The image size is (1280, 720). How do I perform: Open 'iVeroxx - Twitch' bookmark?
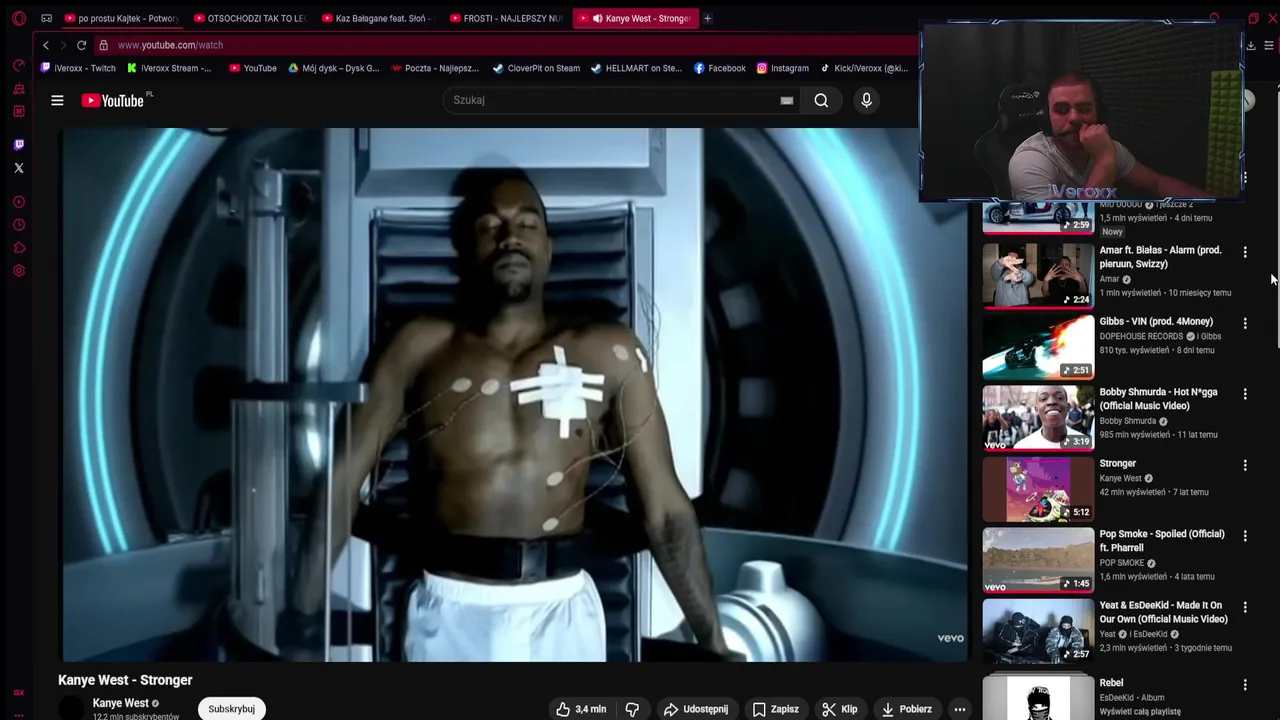[78, 68]
